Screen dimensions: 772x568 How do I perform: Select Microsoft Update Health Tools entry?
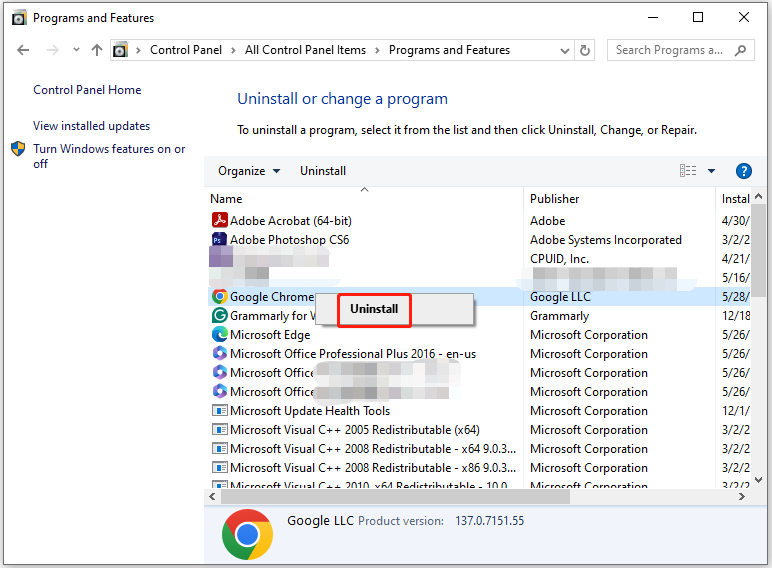click(477, 410)
